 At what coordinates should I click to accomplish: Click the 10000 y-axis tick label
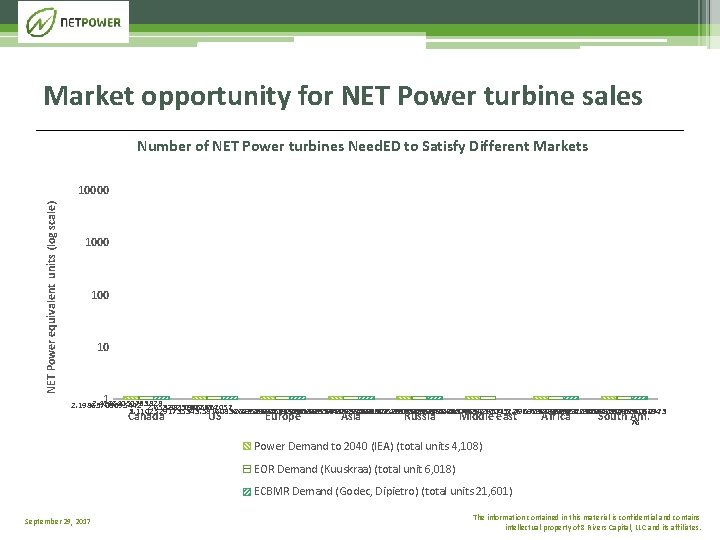click(94, 190)
